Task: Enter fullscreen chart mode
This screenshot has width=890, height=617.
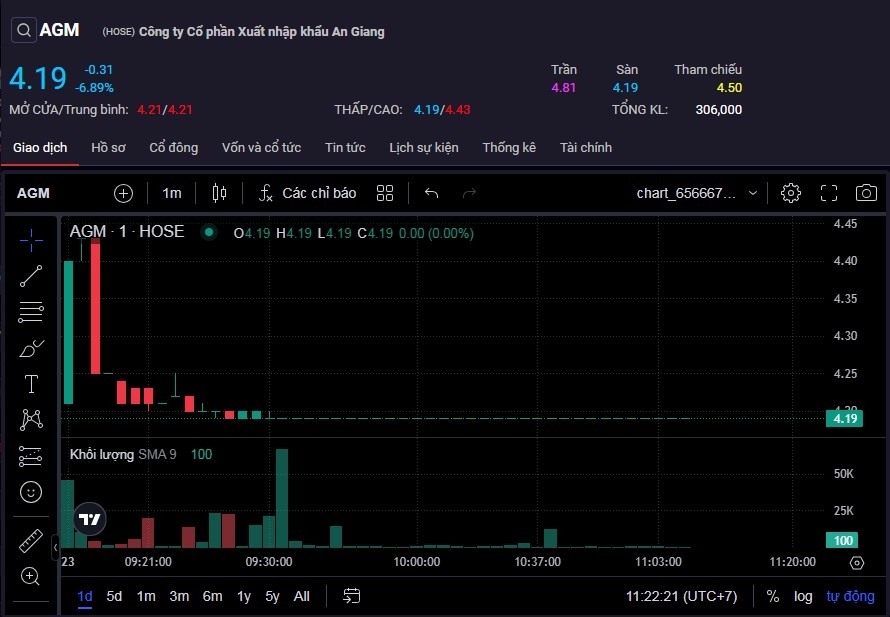Action: pos(829,193)
